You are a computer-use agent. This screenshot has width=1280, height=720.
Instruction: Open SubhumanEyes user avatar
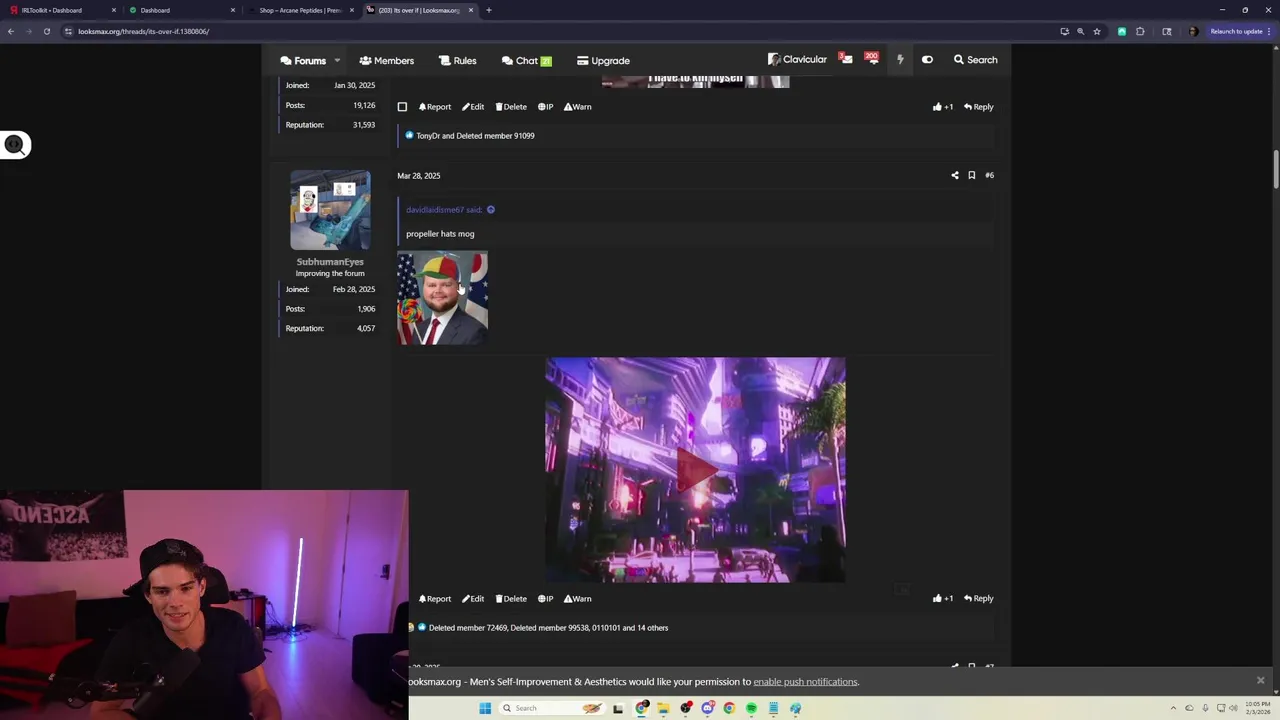330,210
